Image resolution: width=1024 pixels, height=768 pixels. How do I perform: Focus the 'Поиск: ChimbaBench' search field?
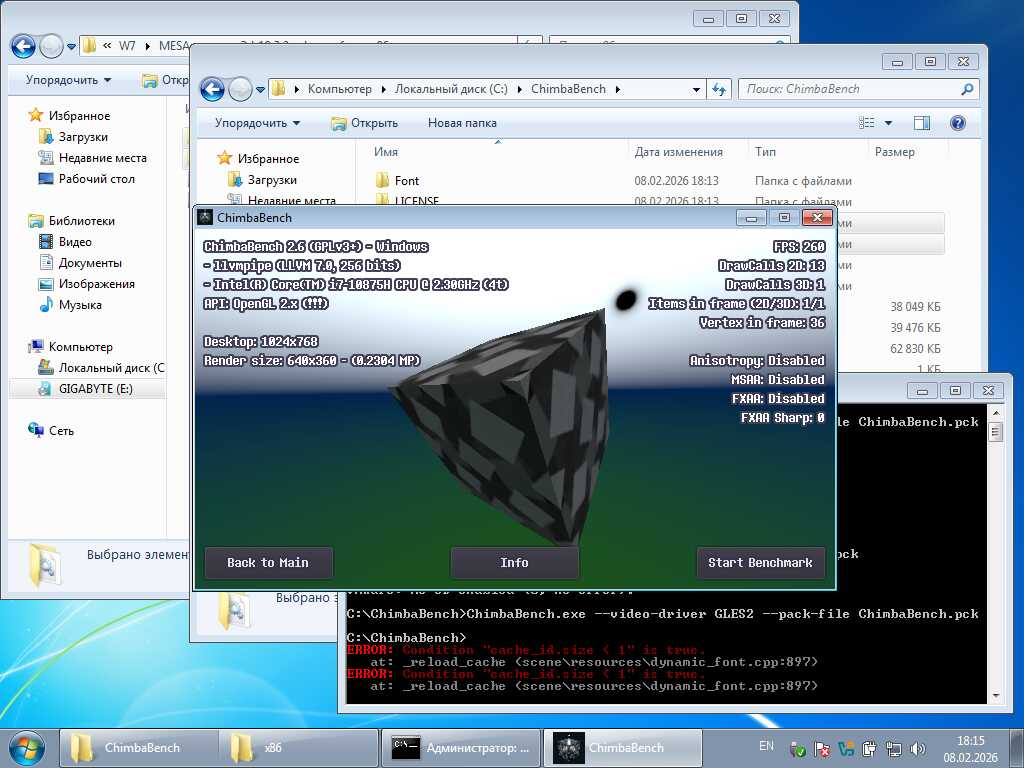[858, 89]
